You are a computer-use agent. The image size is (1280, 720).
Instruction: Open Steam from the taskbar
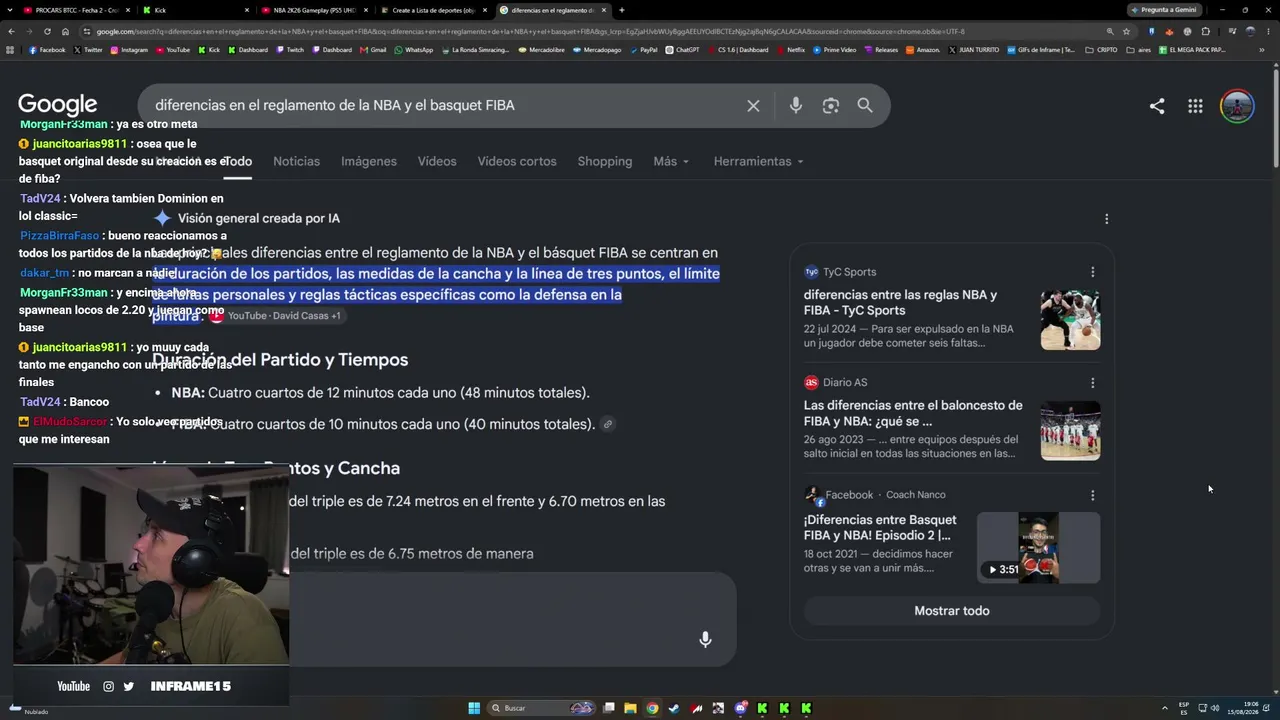(x=674, y=708)
